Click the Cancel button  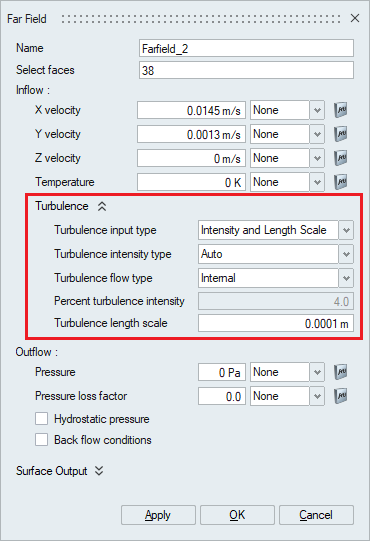[x=316, y=515]
